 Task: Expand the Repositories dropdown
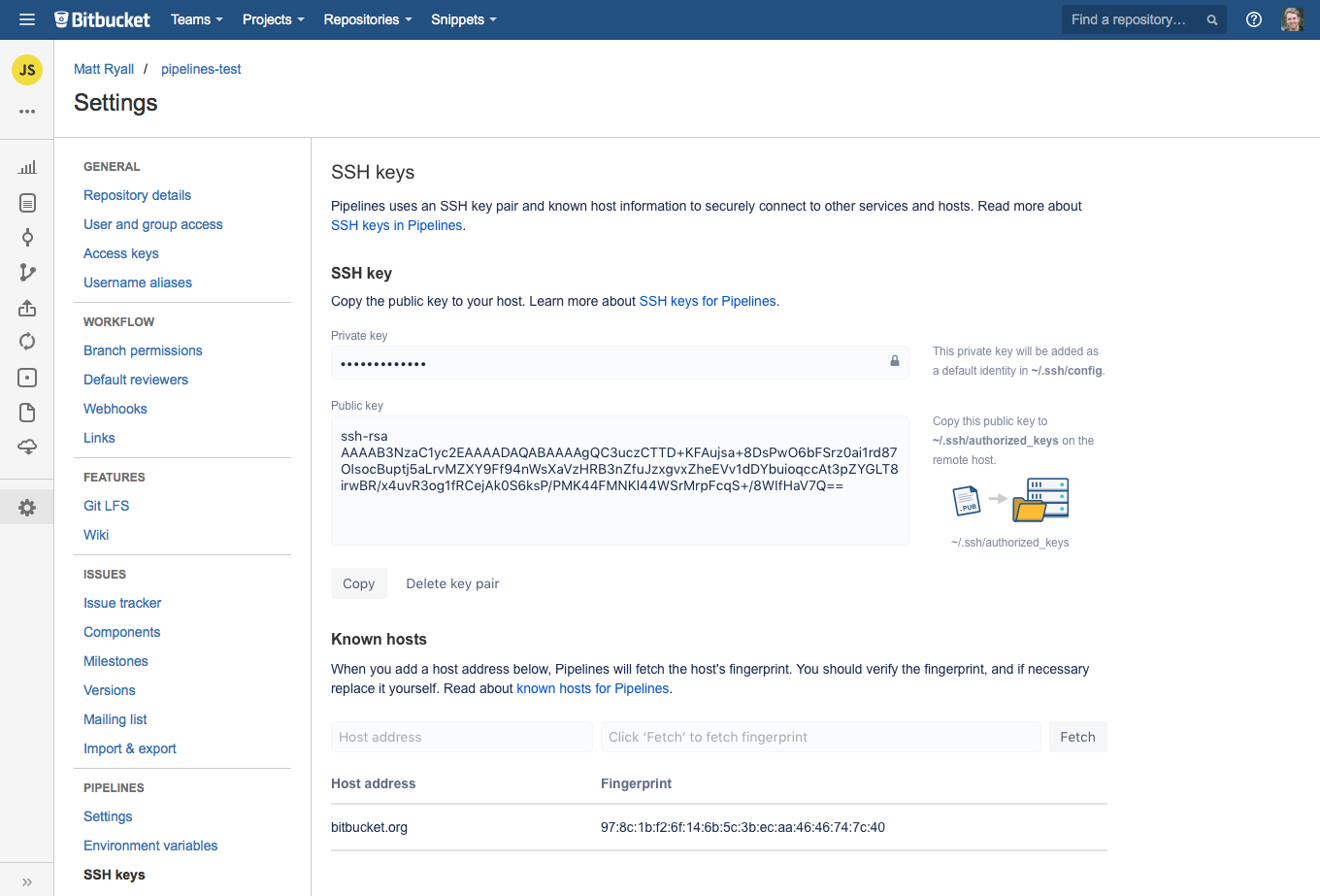click(367, 19)
